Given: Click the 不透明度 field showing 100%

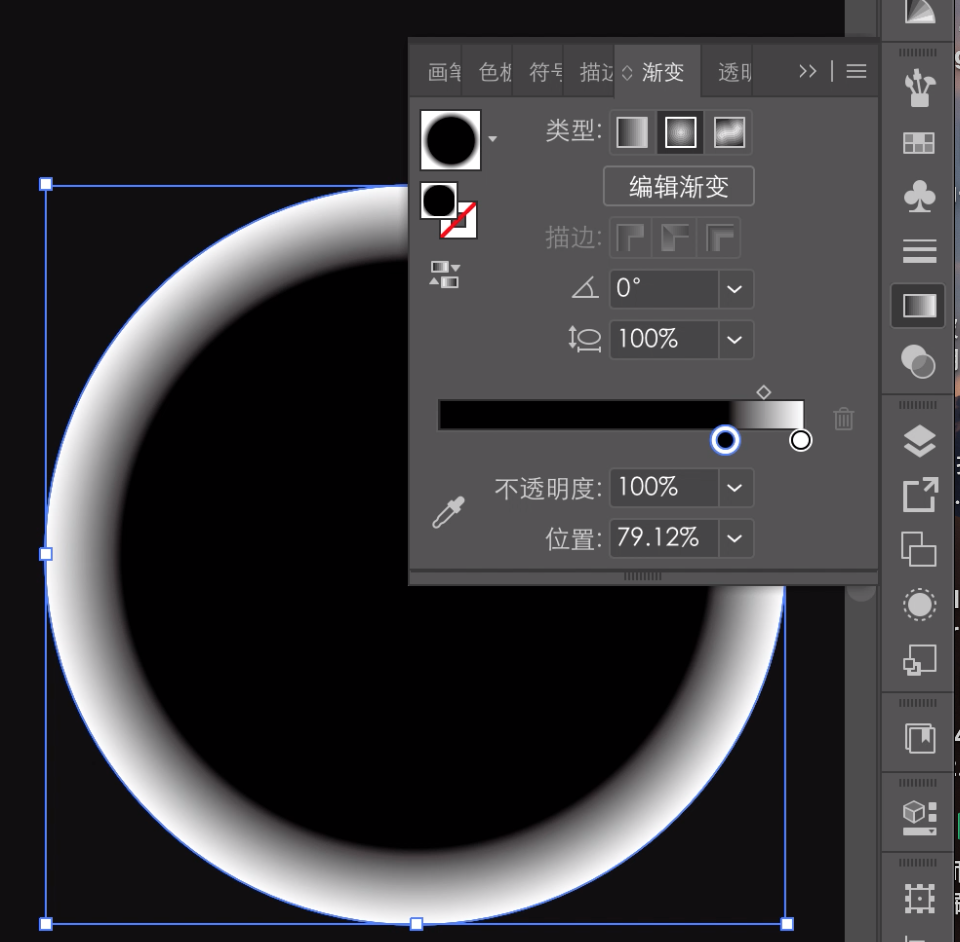Looking at the screenshot, I should pos(664,487).
